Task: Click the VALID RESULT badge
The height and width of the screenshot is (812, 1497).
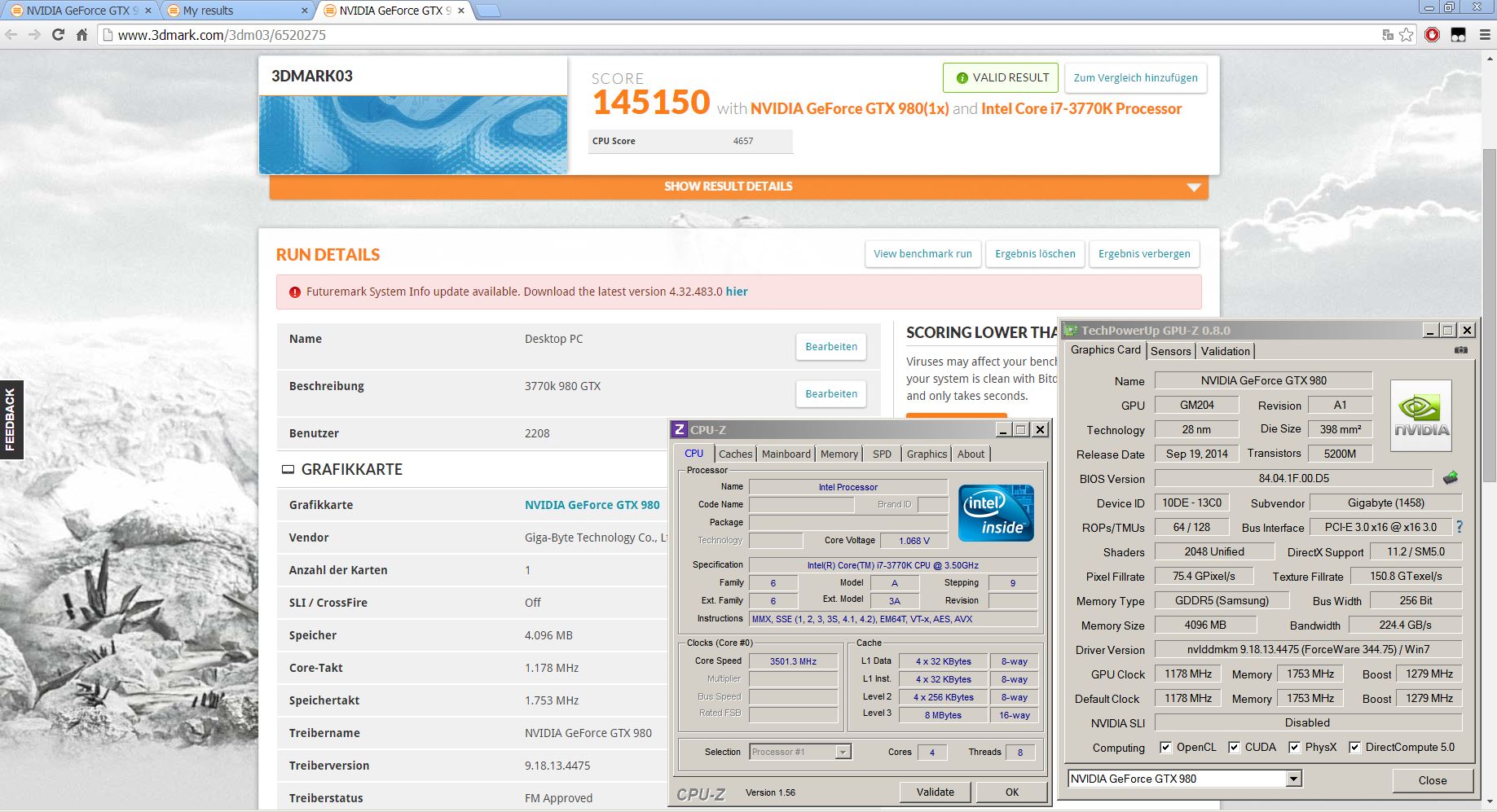Action: tap(1001, 78)
